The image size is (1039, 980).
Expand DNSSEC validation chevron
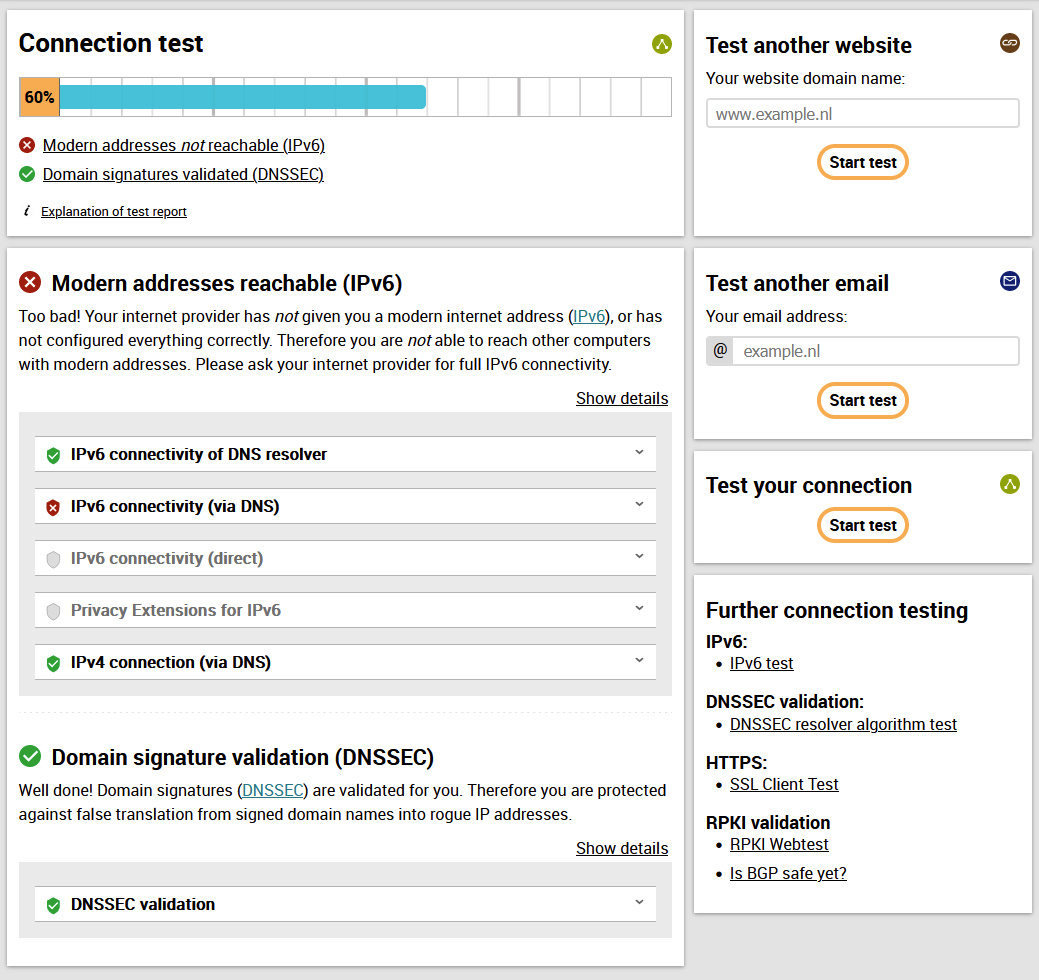coord(639,902)
